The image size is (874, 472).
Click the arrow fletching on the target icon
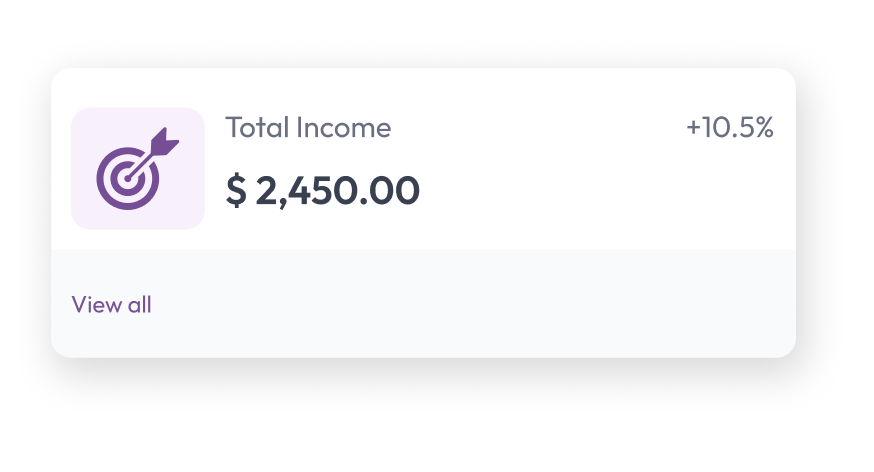166,142
